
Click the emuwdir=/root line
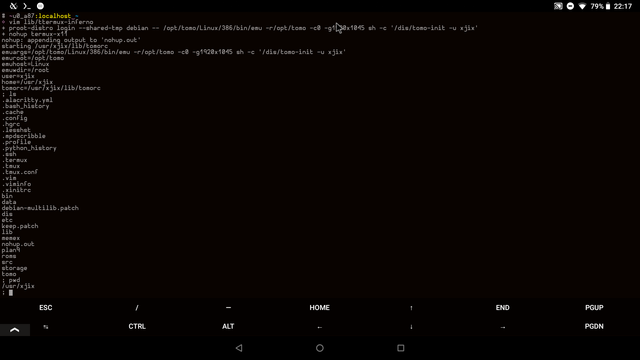[x=25, y=70]
